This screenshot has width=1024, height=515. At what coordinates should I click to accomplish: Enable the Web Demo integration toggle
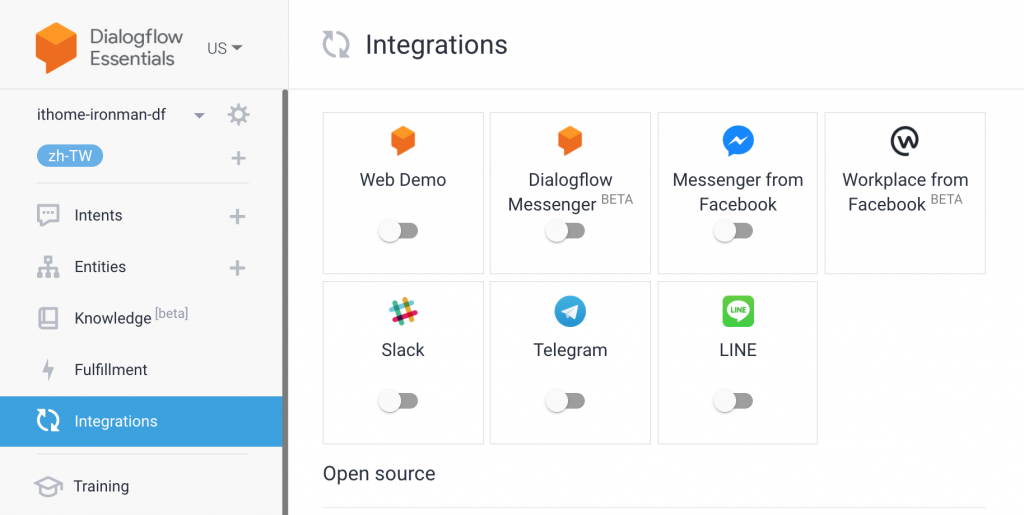(398, 231)
